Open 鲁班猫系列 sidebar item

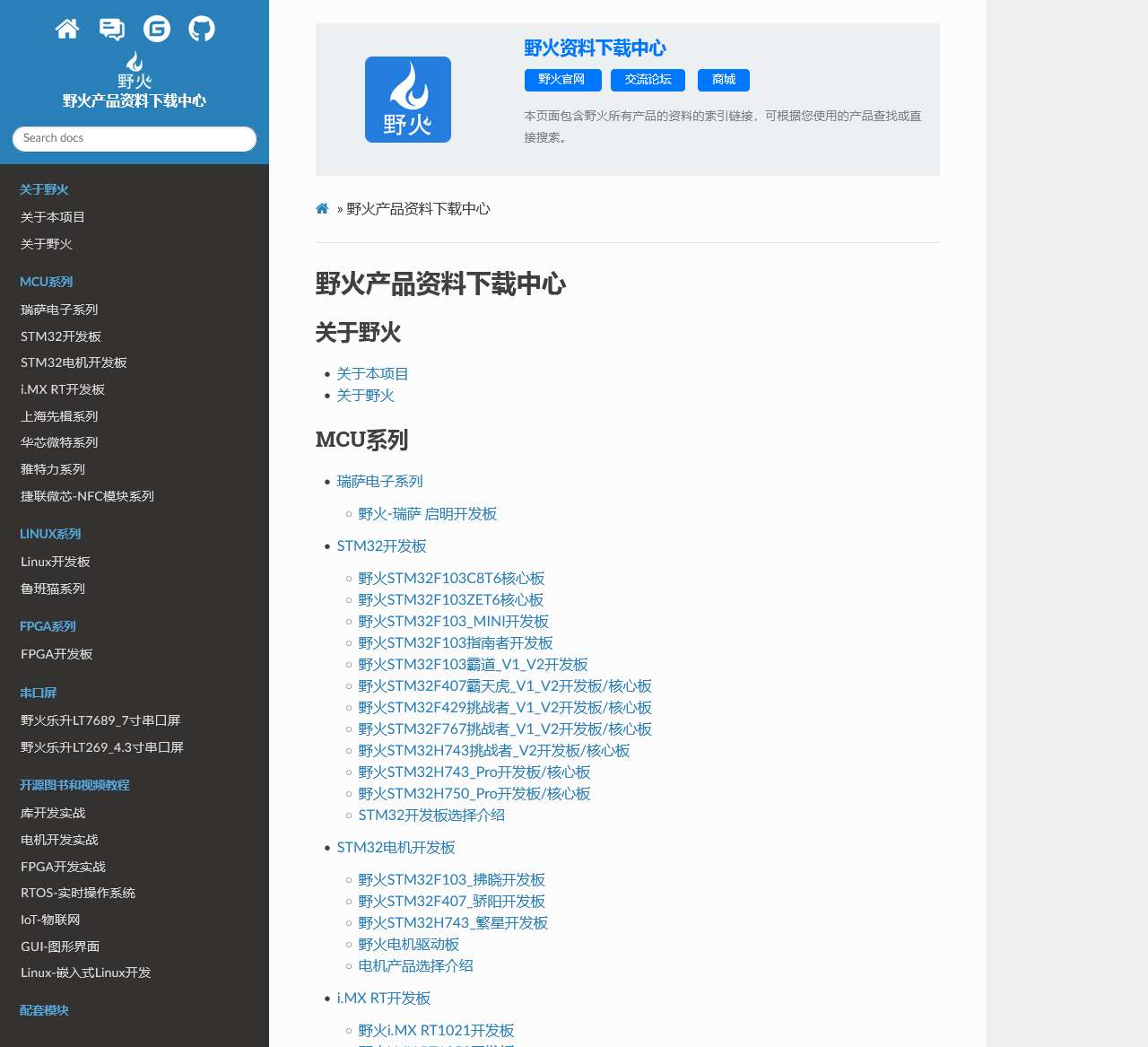(x=53, y=589)
